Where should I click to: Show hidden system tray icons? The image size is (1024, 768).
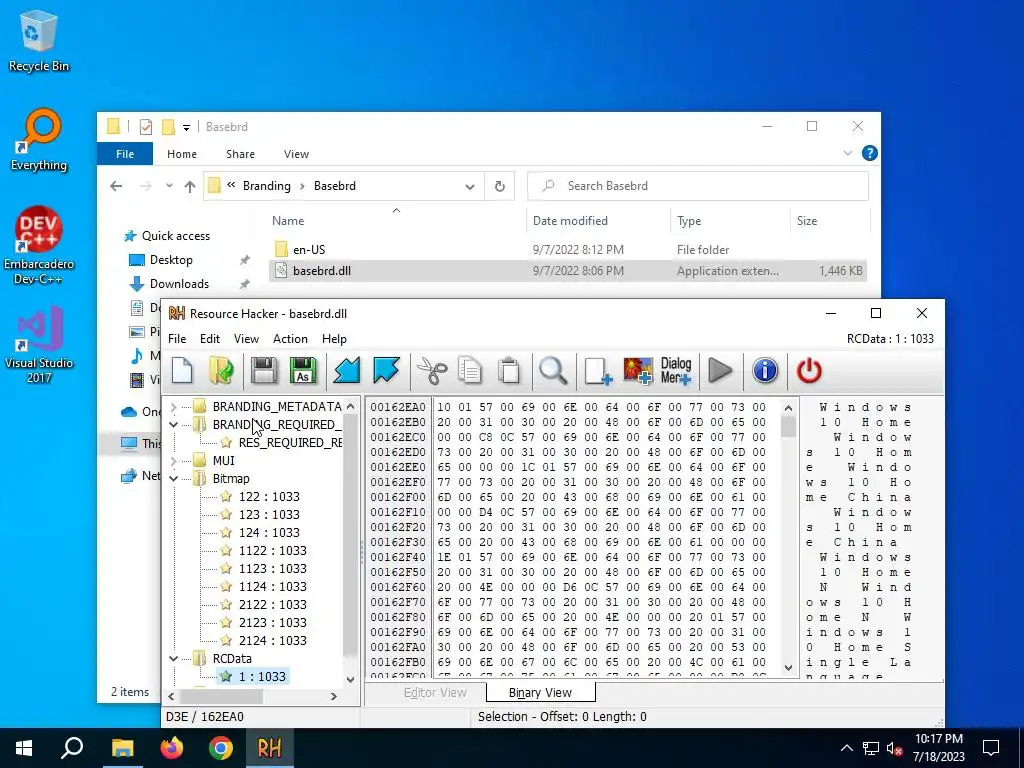tap(846, 748)
